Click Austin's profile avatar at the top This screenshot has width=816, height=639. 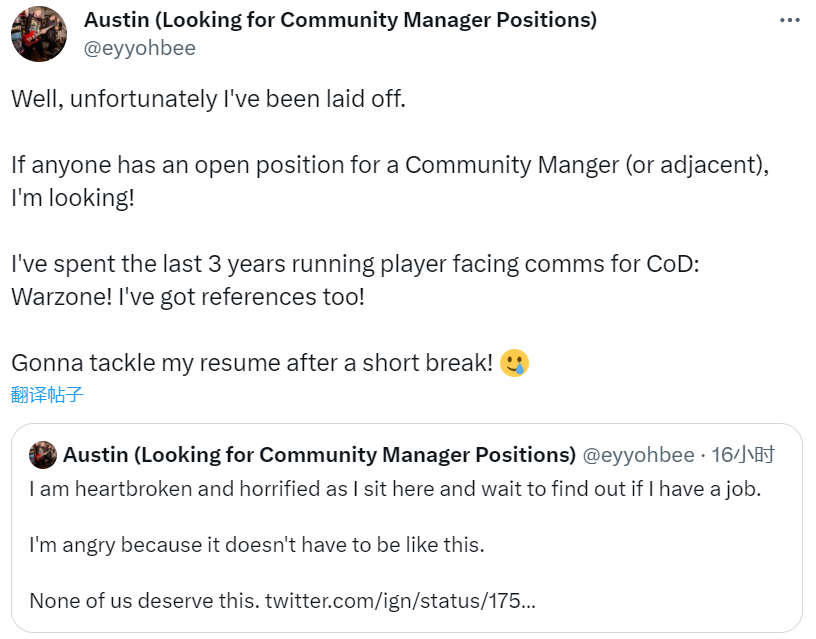coord(39,34)
